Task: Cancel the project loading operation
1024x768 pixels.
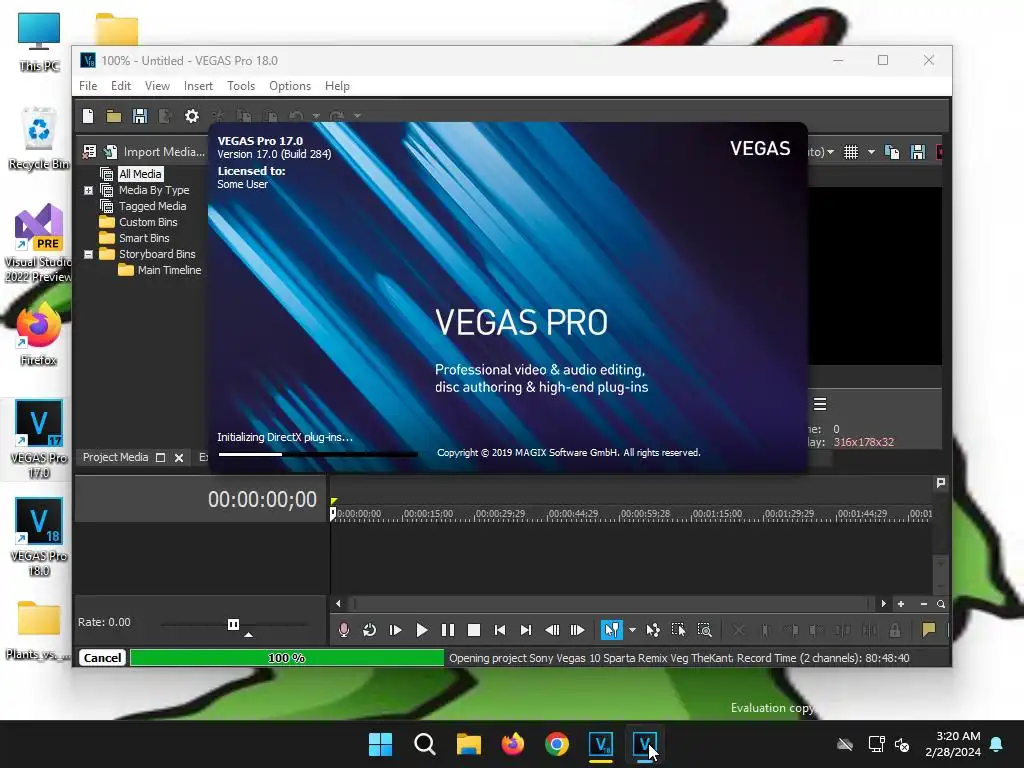Action: coord(103,658)
